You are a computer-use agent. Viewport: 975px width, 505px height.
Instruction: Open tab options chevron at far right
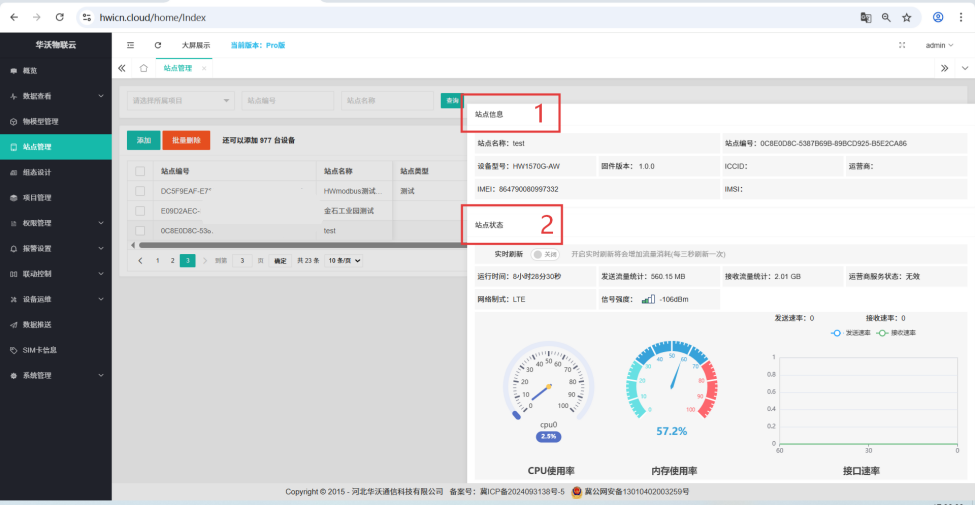965,68
